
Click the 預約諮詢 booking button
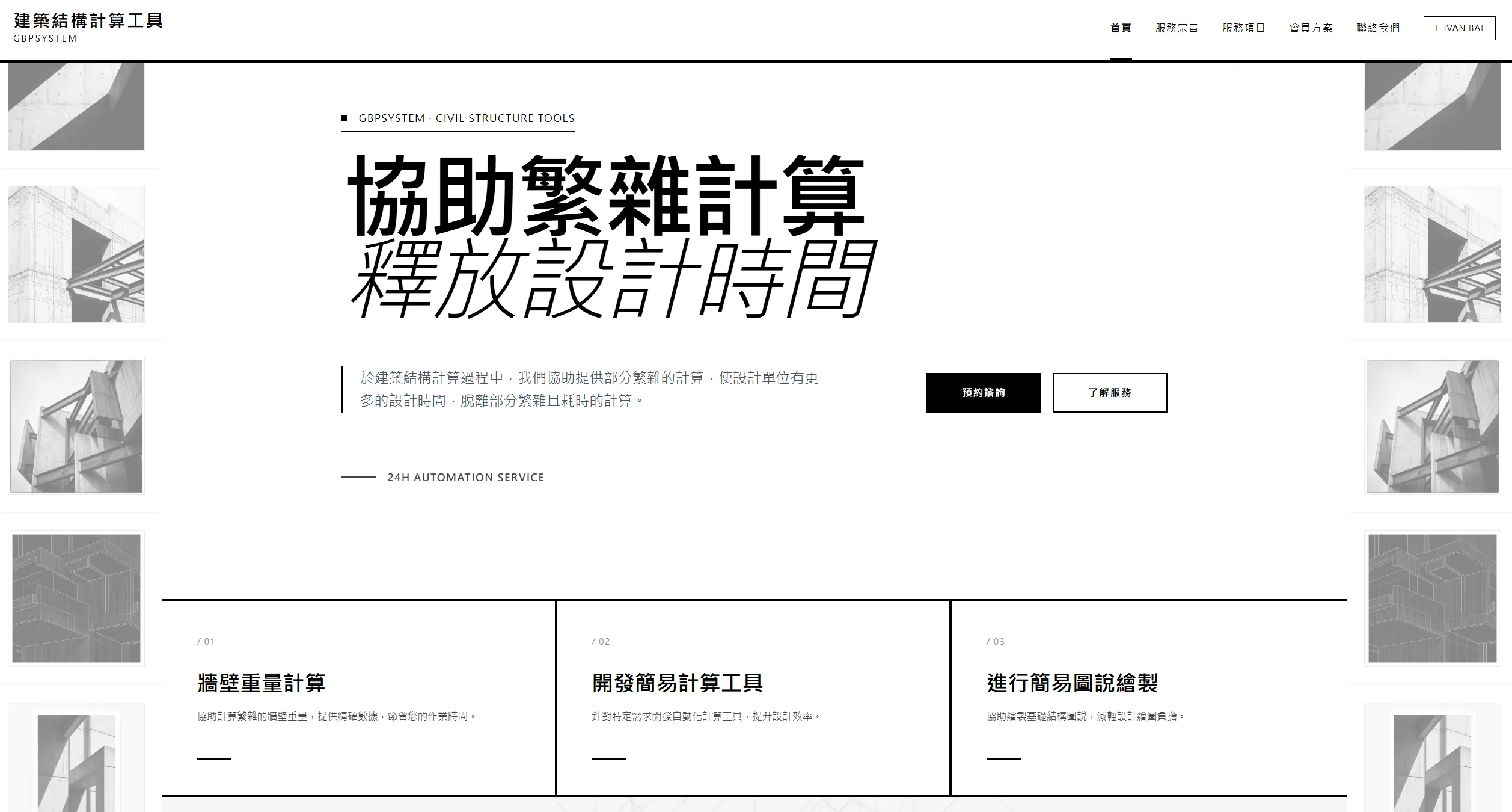pyautogui.click(x=984, y=392)
